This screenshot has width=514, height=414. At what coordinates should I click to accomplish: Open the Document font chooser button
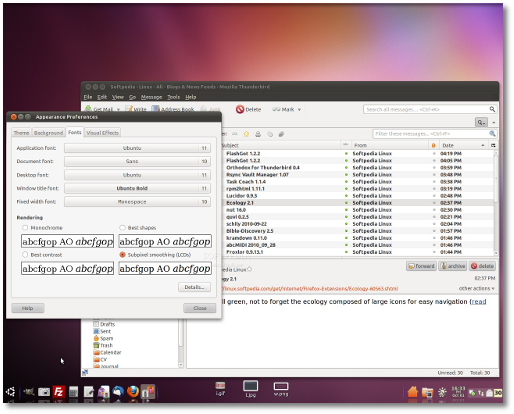tap(137, 161)
